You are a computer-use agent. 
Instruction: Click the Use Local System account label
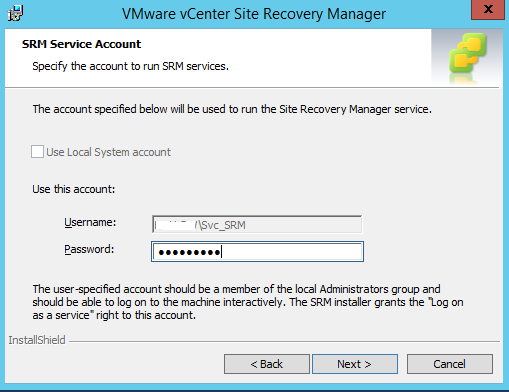(108, 152)
